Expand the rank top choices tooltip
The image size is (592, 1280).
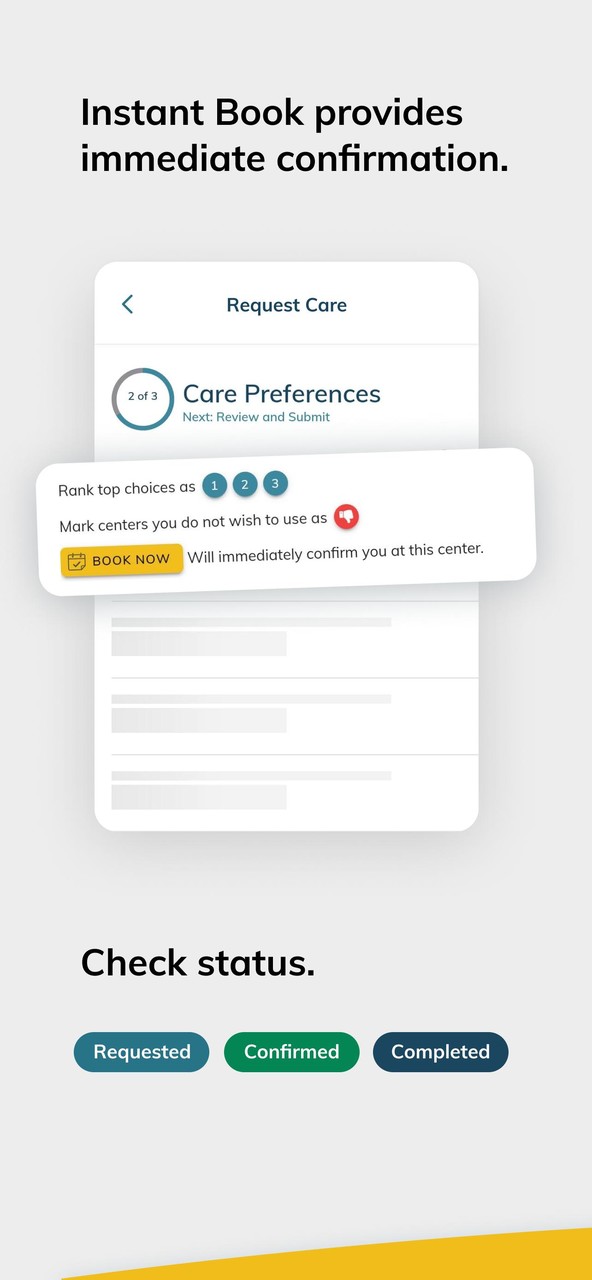tap(126, 488)
